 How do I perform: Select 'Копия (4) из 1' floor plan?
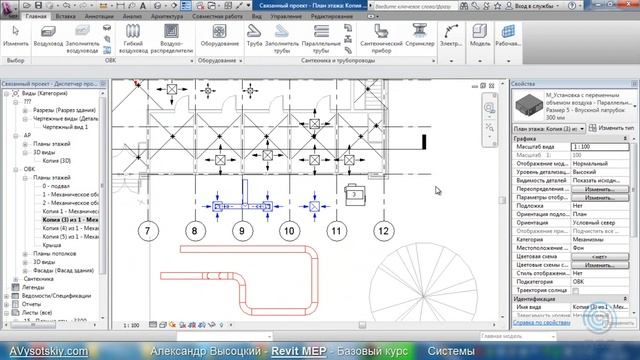(70, 229)
